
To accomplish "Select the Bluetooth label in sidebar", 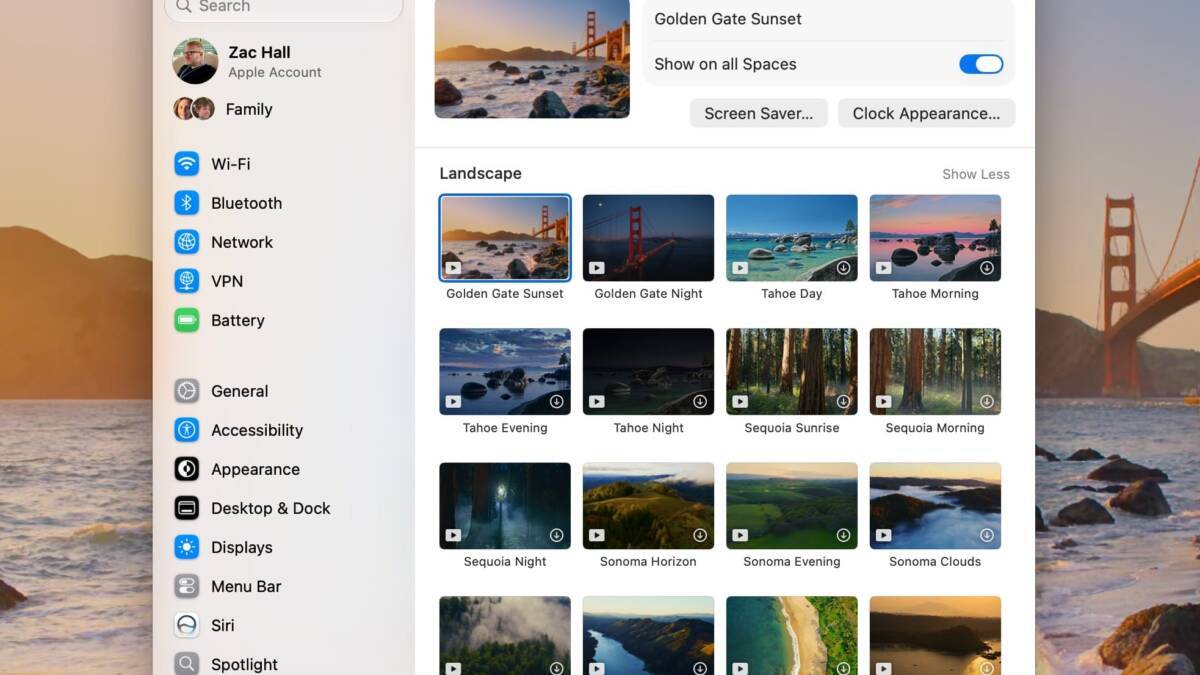I will 246,203.
